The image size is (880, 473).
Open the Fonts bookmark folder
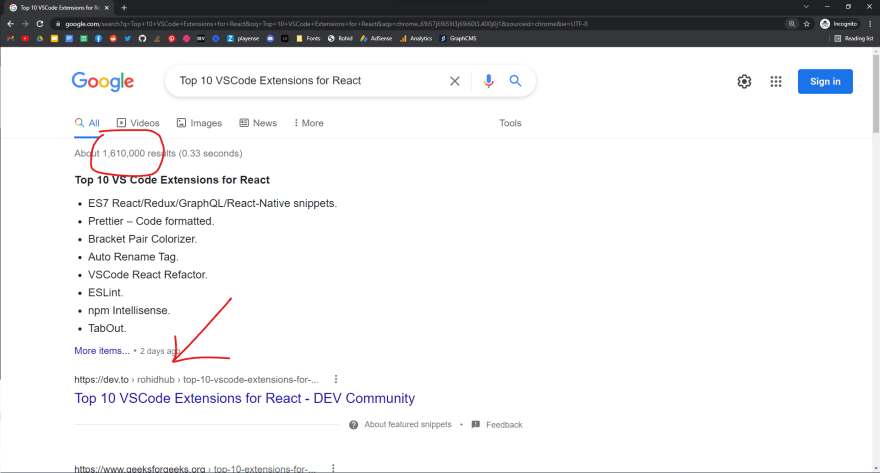coord(308,39)
